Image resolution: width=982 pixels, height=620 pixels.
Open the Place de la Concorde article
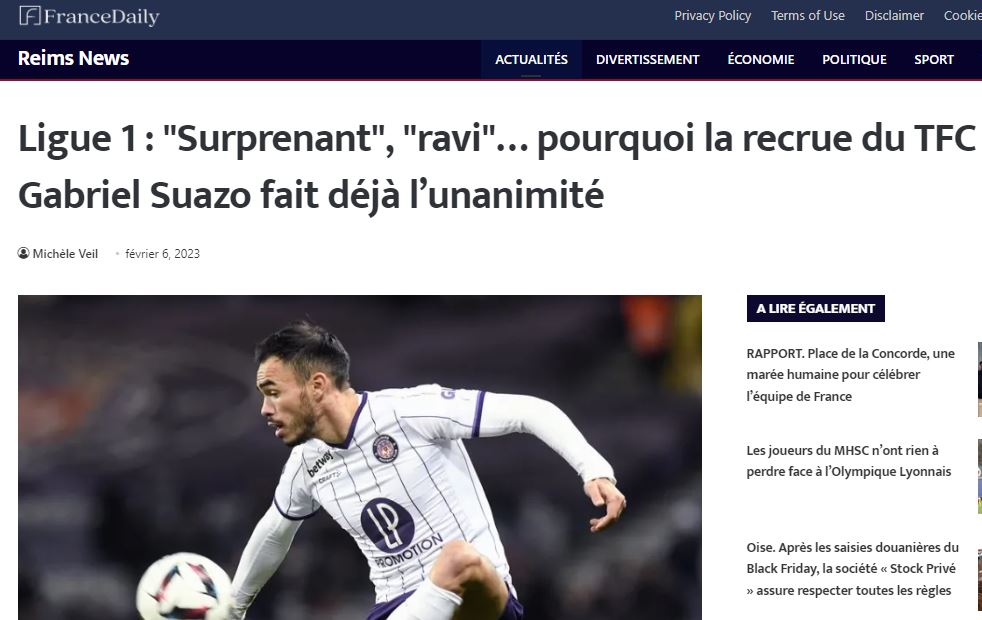click(850, 375)
